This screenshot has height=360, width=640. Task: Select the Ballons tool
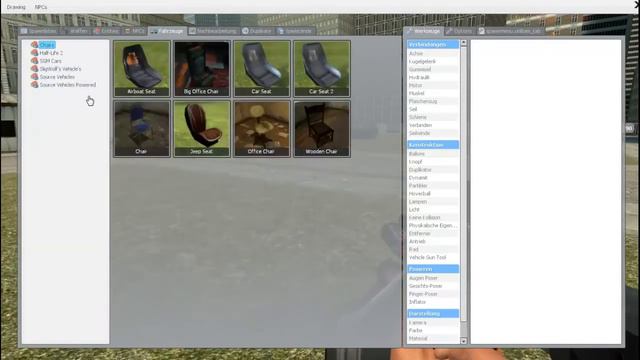433,154
